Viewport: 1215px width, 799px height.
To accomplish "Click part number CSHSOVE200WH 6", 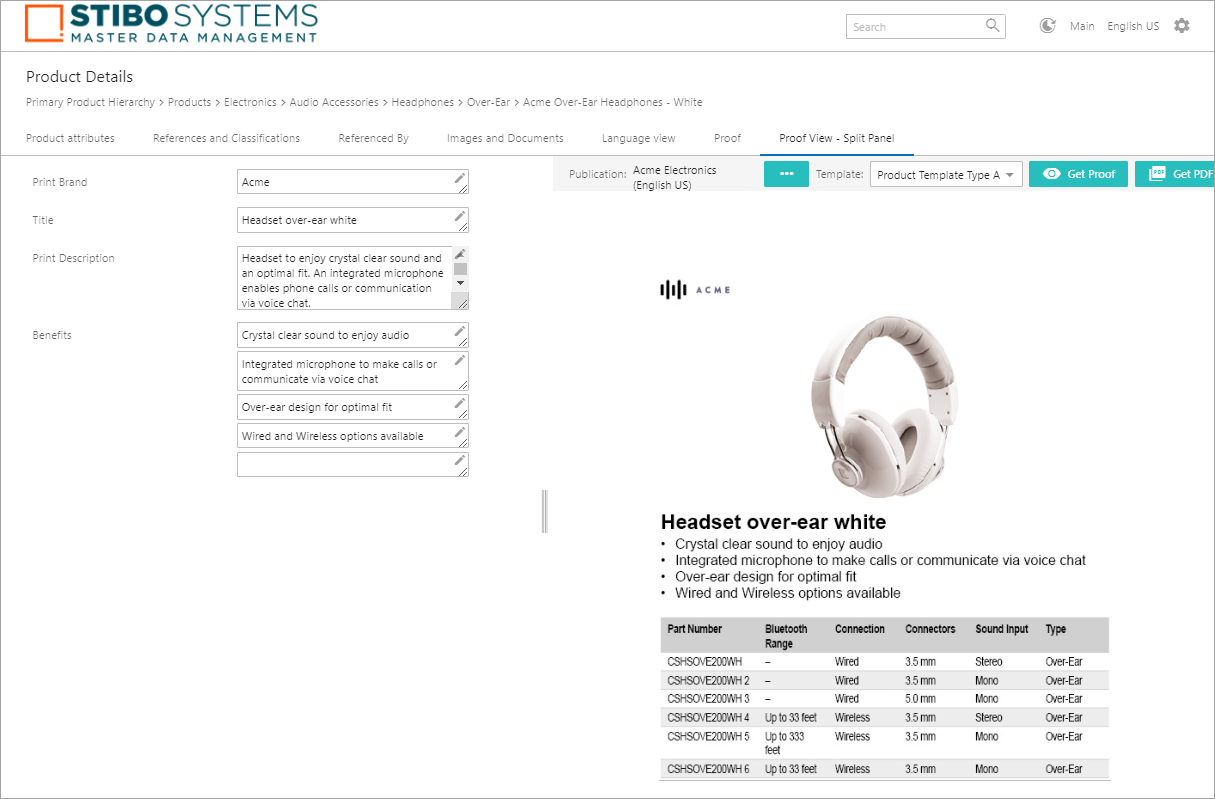I will 708,769.
